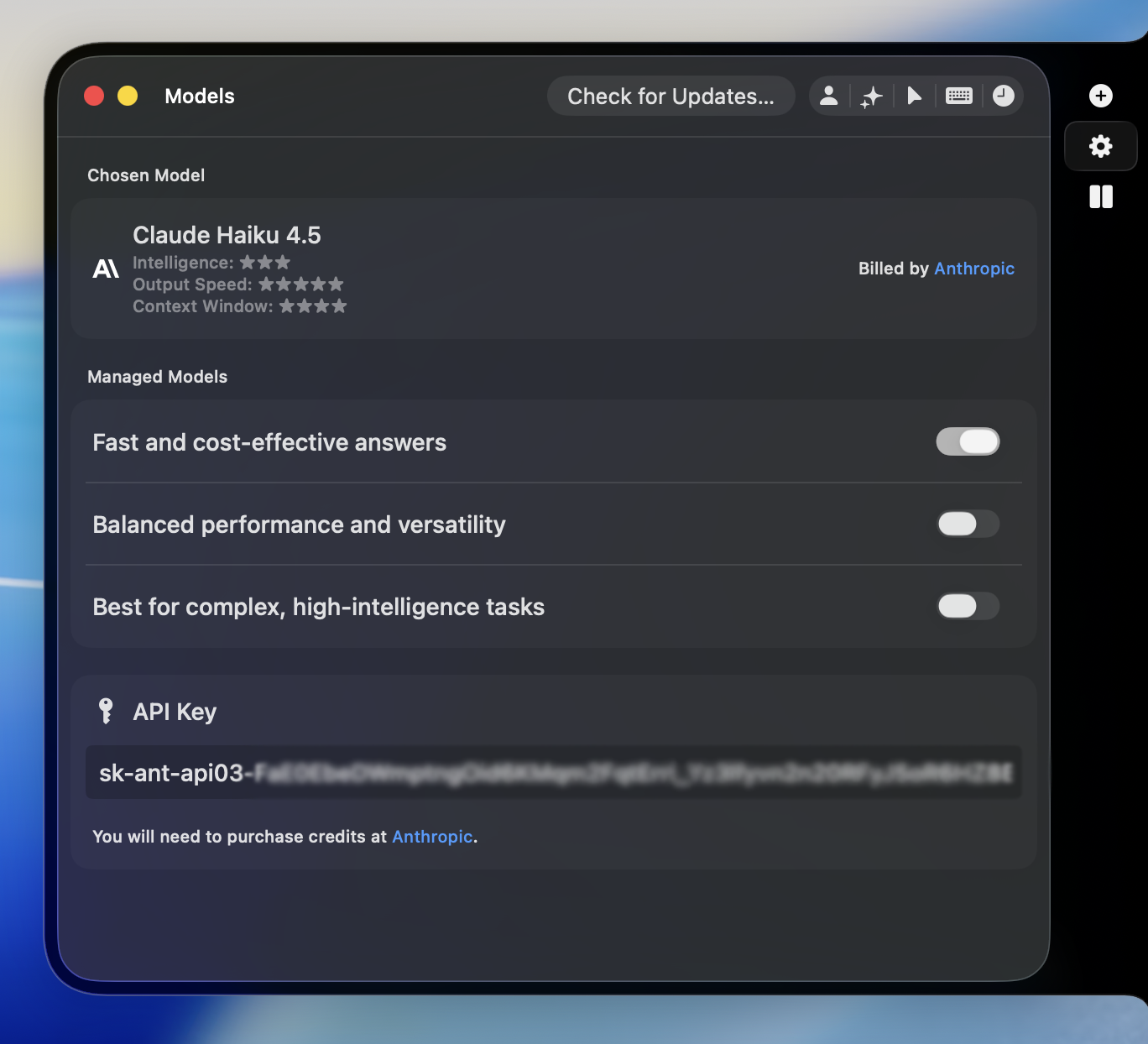Open the cursor pointer icon in toolbar

click(x=914, y=96)
